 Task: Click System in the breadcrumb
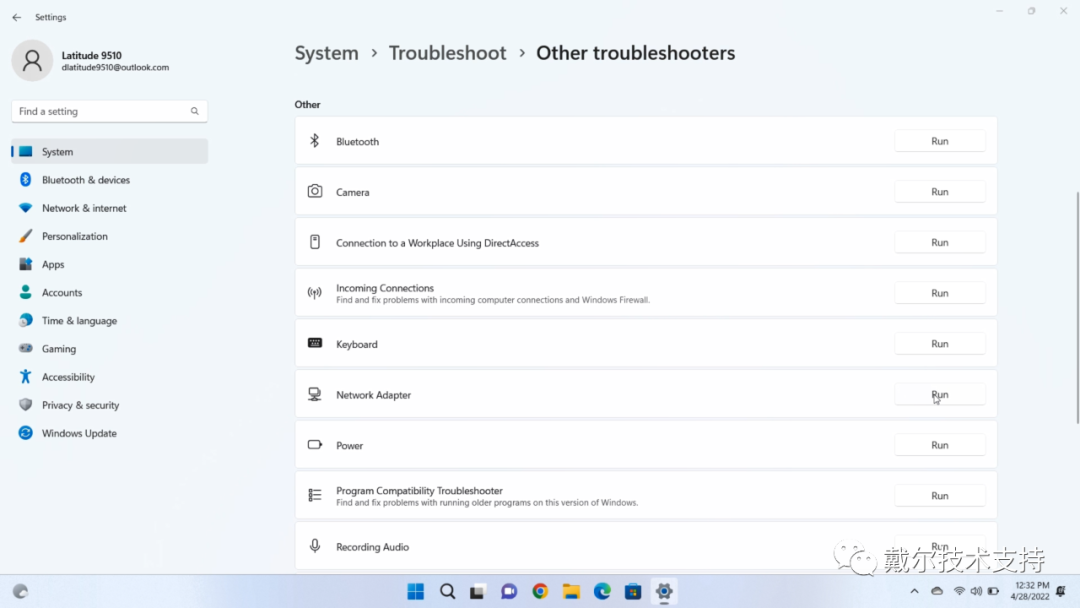pyautogui.click(x=326, y=53)
